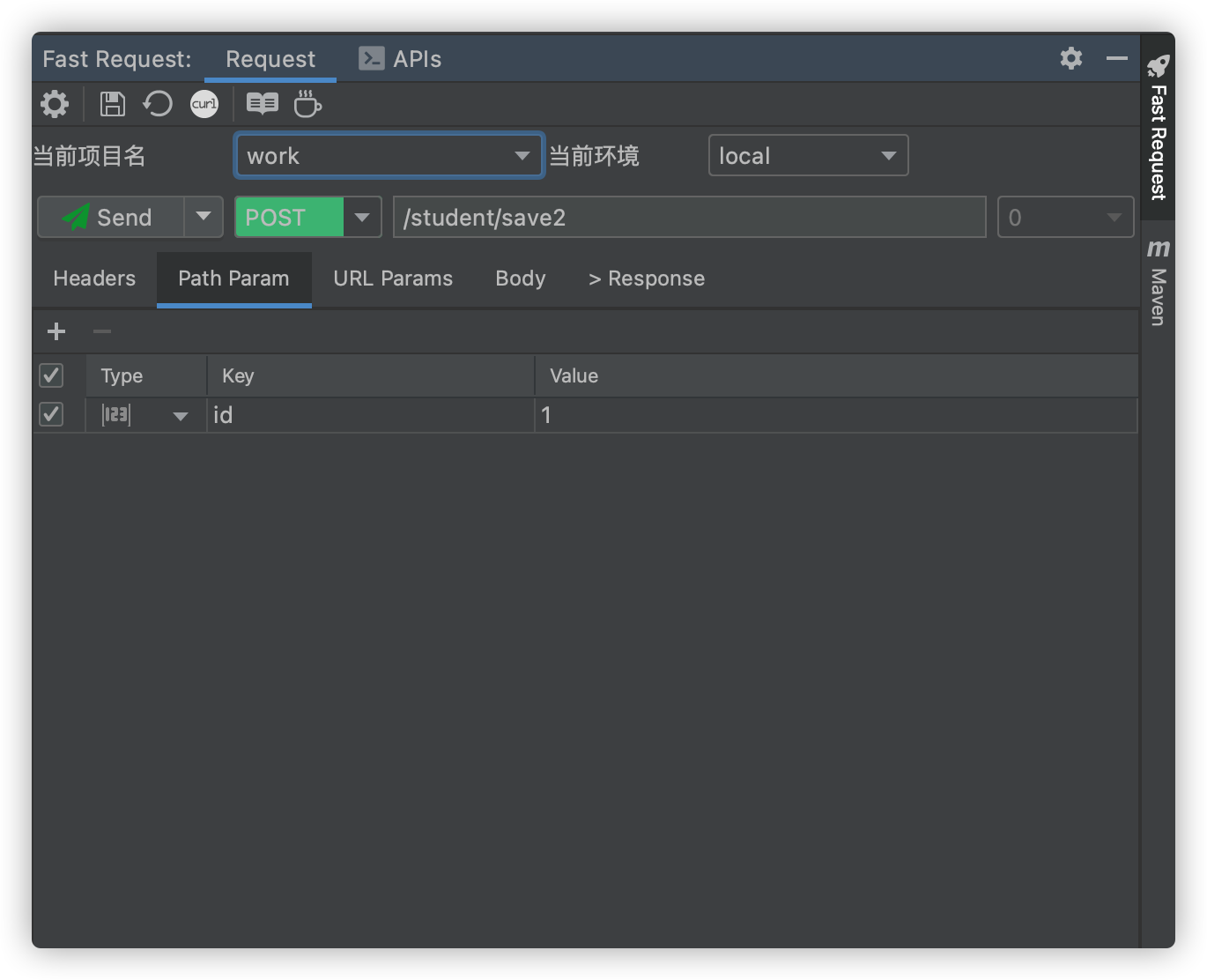
Task: Uncheck the id row checkbox
Action: click(x=51, y=415)
